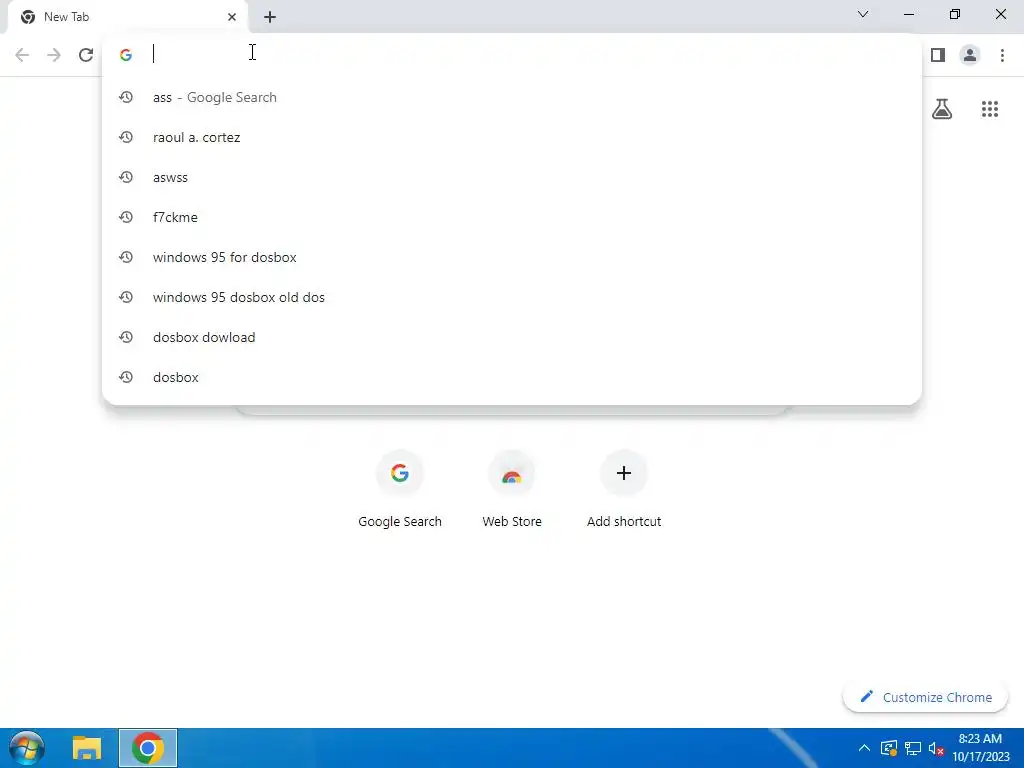Select the 'dosbox dowload' suggestion
The width and height of the screenshot is (1024, 768).
point(511,337)
